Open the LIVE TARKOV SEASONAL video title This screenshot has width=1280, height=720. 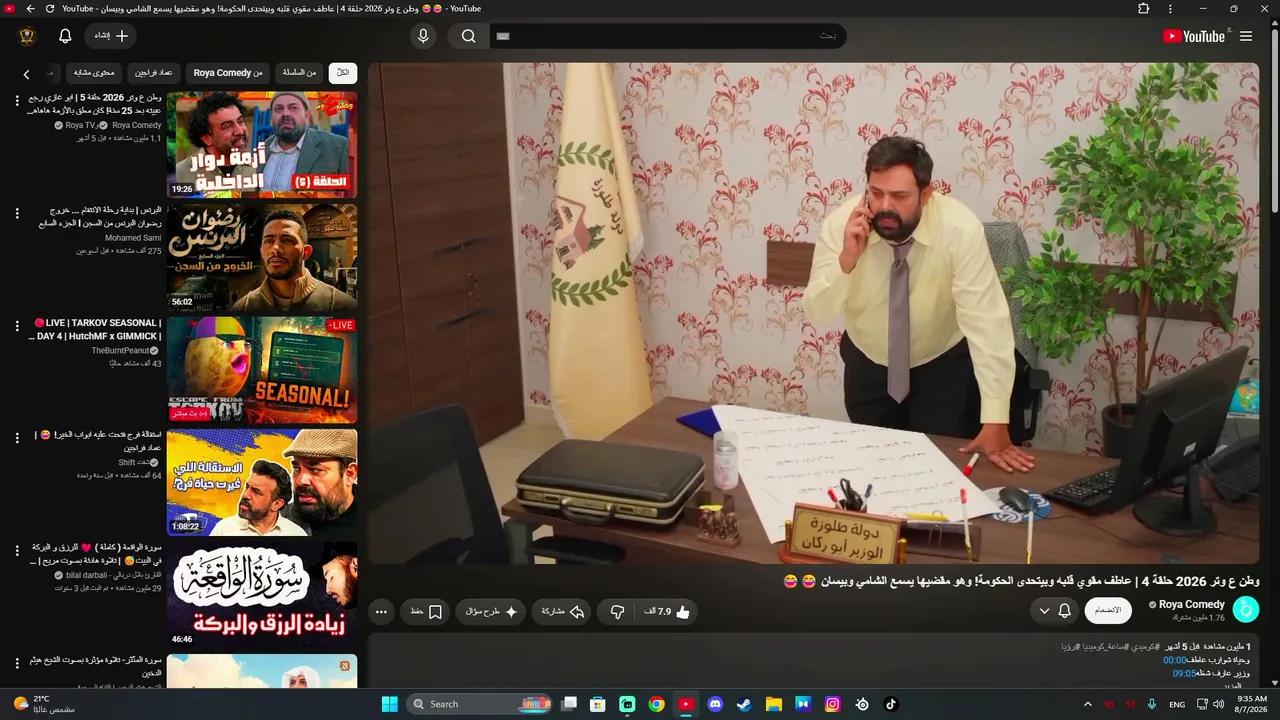click(95, 329)
